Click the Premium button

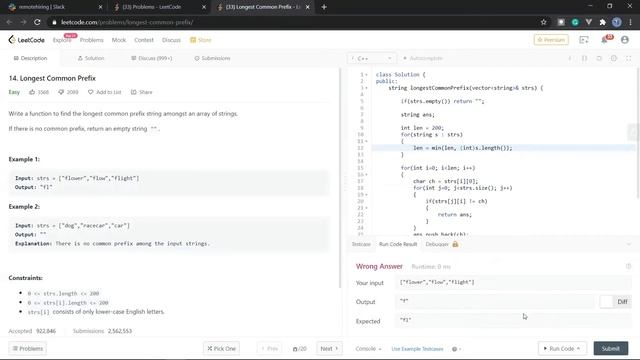coord(551,40)
